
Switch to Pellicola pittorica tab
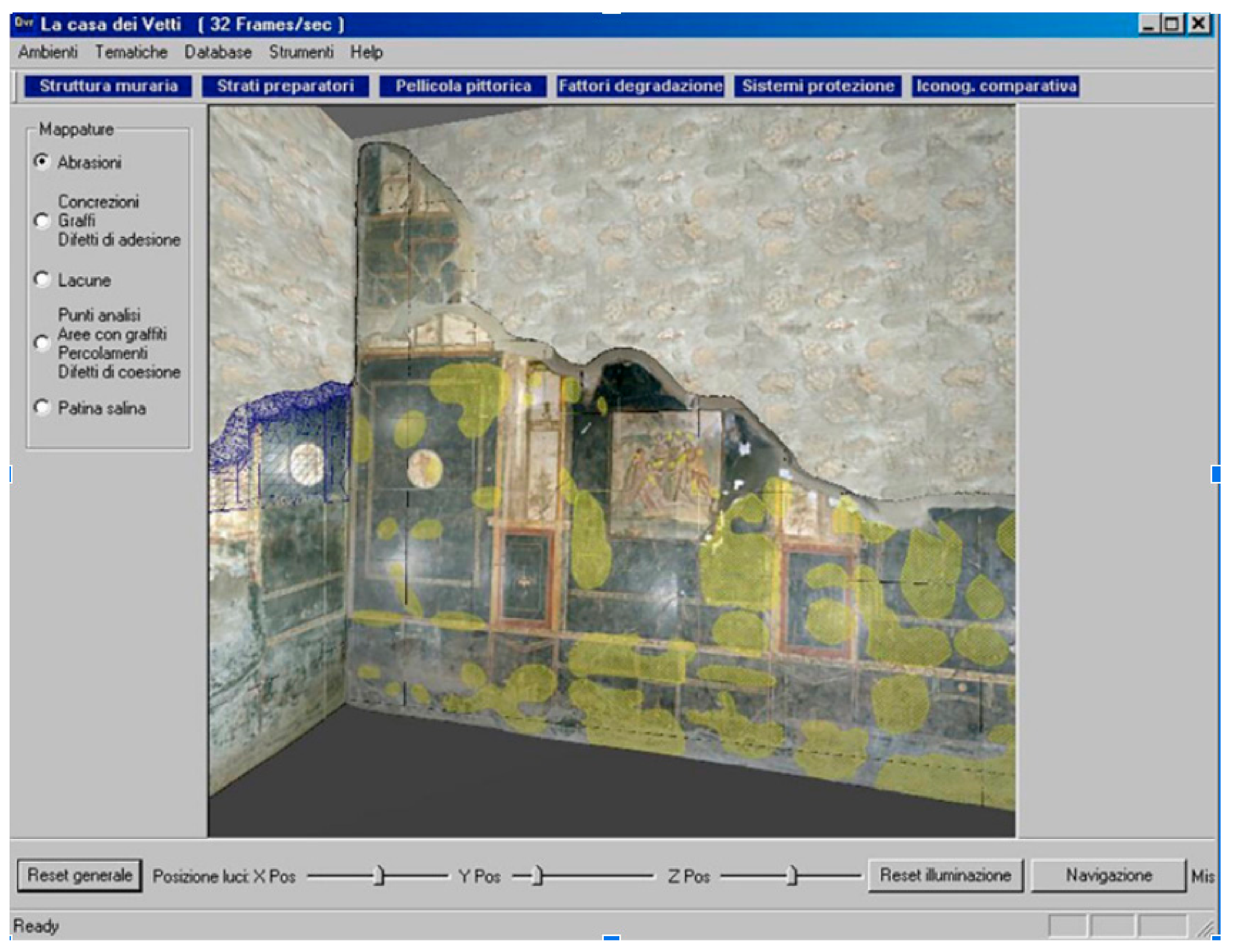463,86
